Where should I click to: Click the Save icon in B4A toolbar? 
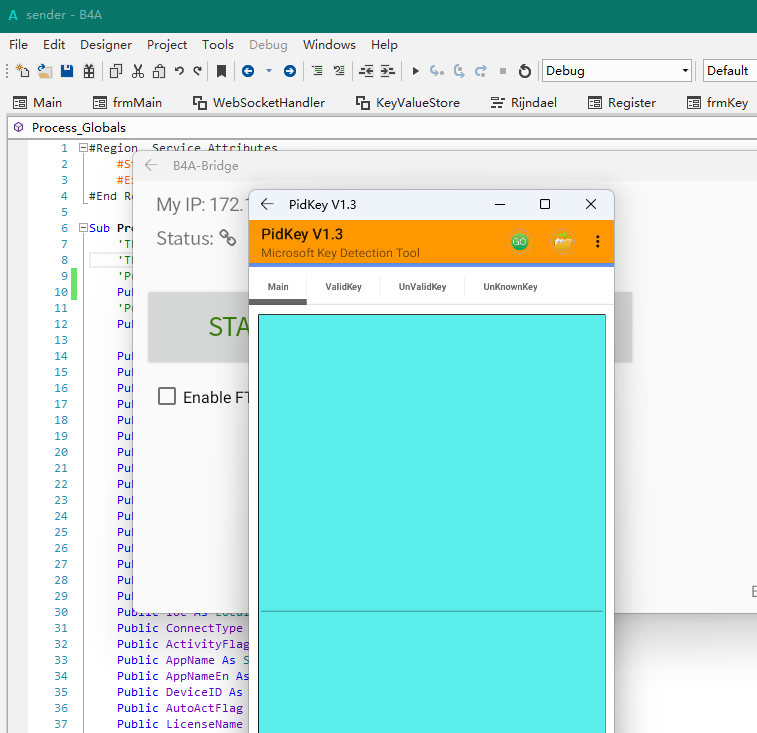(x=67, y=71)
